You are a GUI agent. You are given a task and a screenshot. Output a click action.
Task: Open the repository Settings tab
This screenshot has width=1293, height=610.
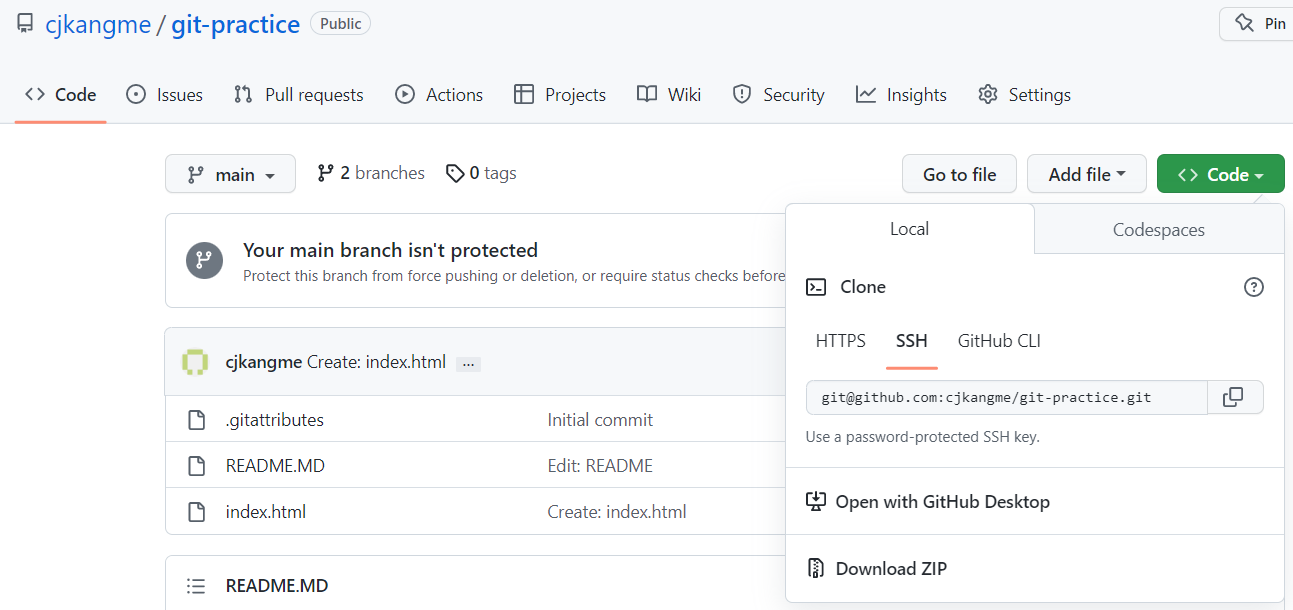[x=1024, y=95]
